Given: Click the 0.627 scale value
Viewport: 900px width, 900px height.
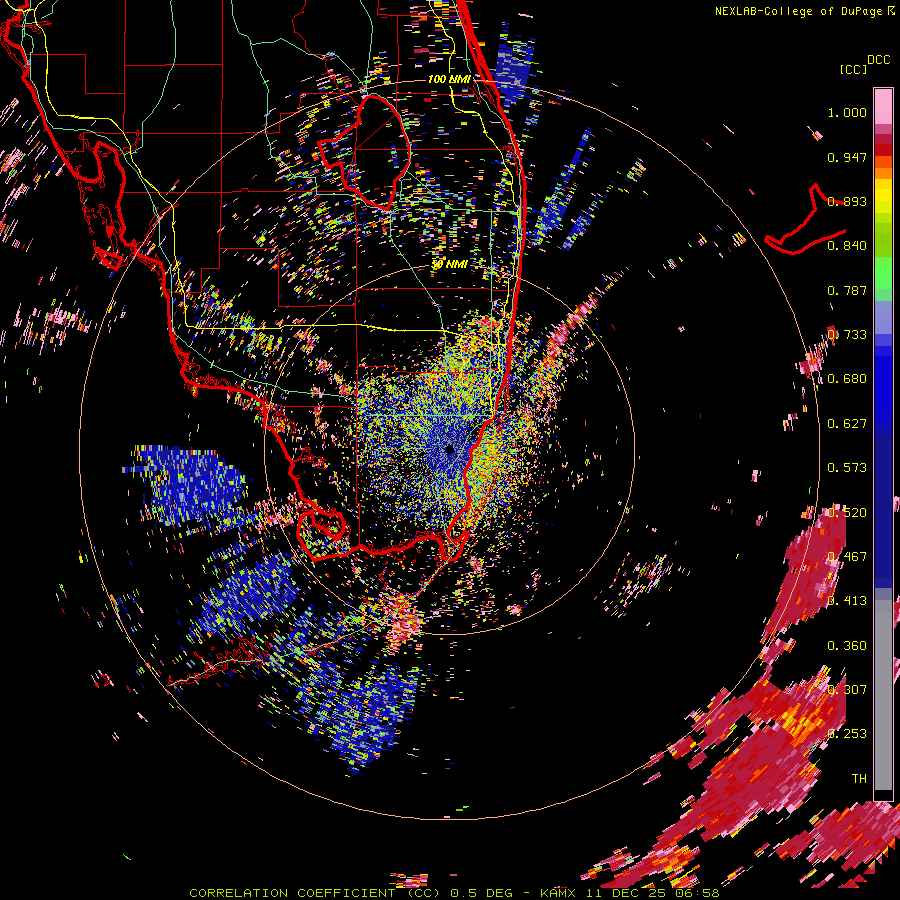Looking at the screenshot, I should (x=847, y=424).
